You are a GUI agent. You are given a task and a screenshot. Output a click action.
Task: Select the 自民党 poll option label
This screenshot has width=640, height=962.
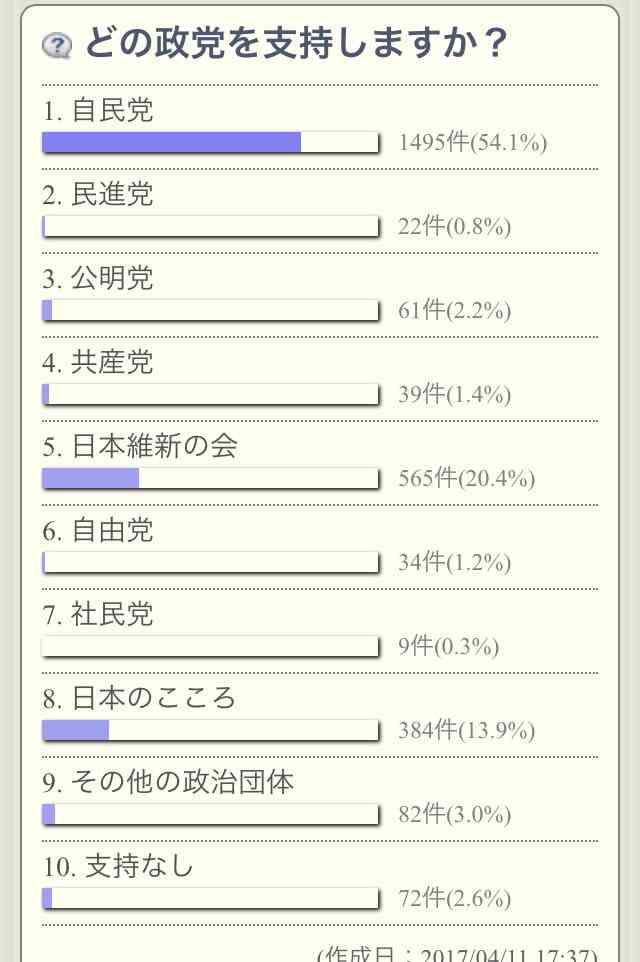tap(98, 111)
